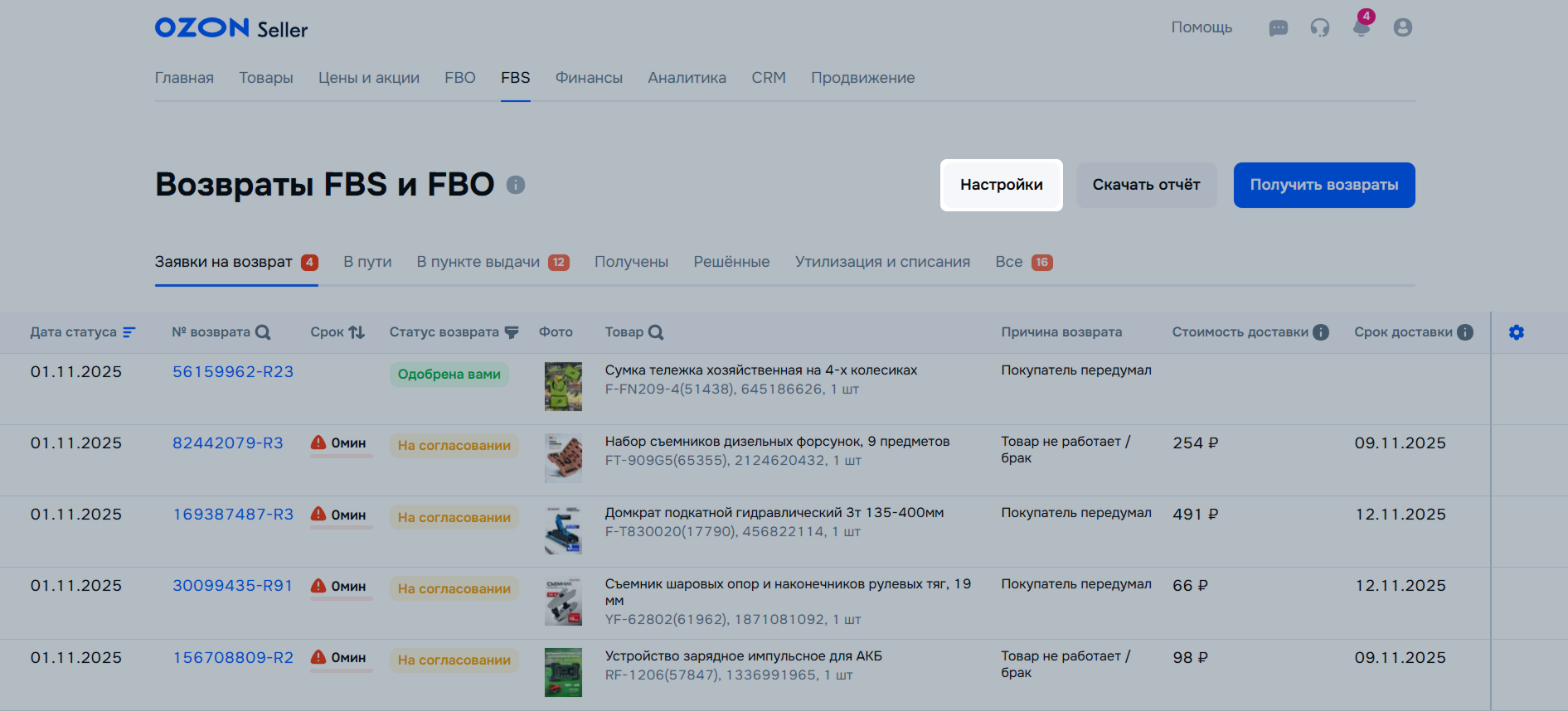Click the Получить возвраты button
The height and width of the screenshot is (711, 1568).
click(x=1323, y=185)
